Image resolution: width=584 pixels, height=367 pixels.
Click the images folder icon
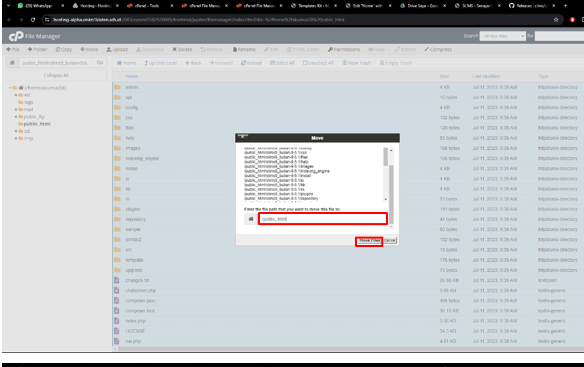pos(117,148)
